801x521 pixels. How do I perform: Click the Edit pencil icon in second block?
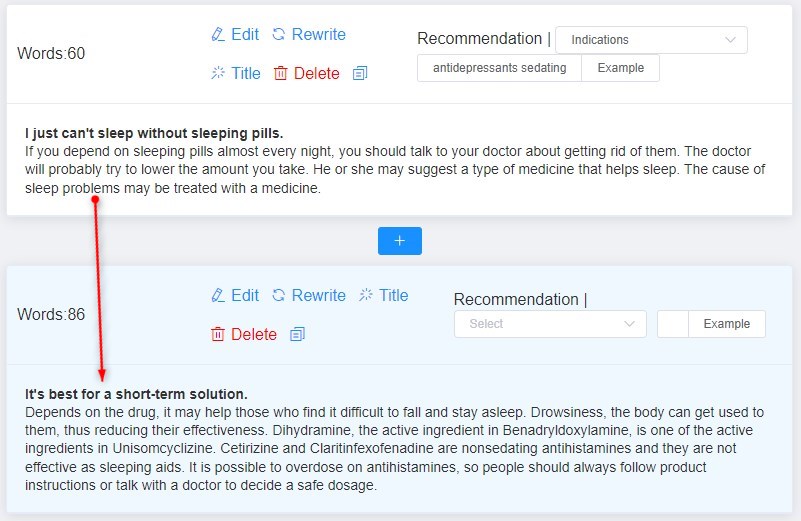pos(218,295)
